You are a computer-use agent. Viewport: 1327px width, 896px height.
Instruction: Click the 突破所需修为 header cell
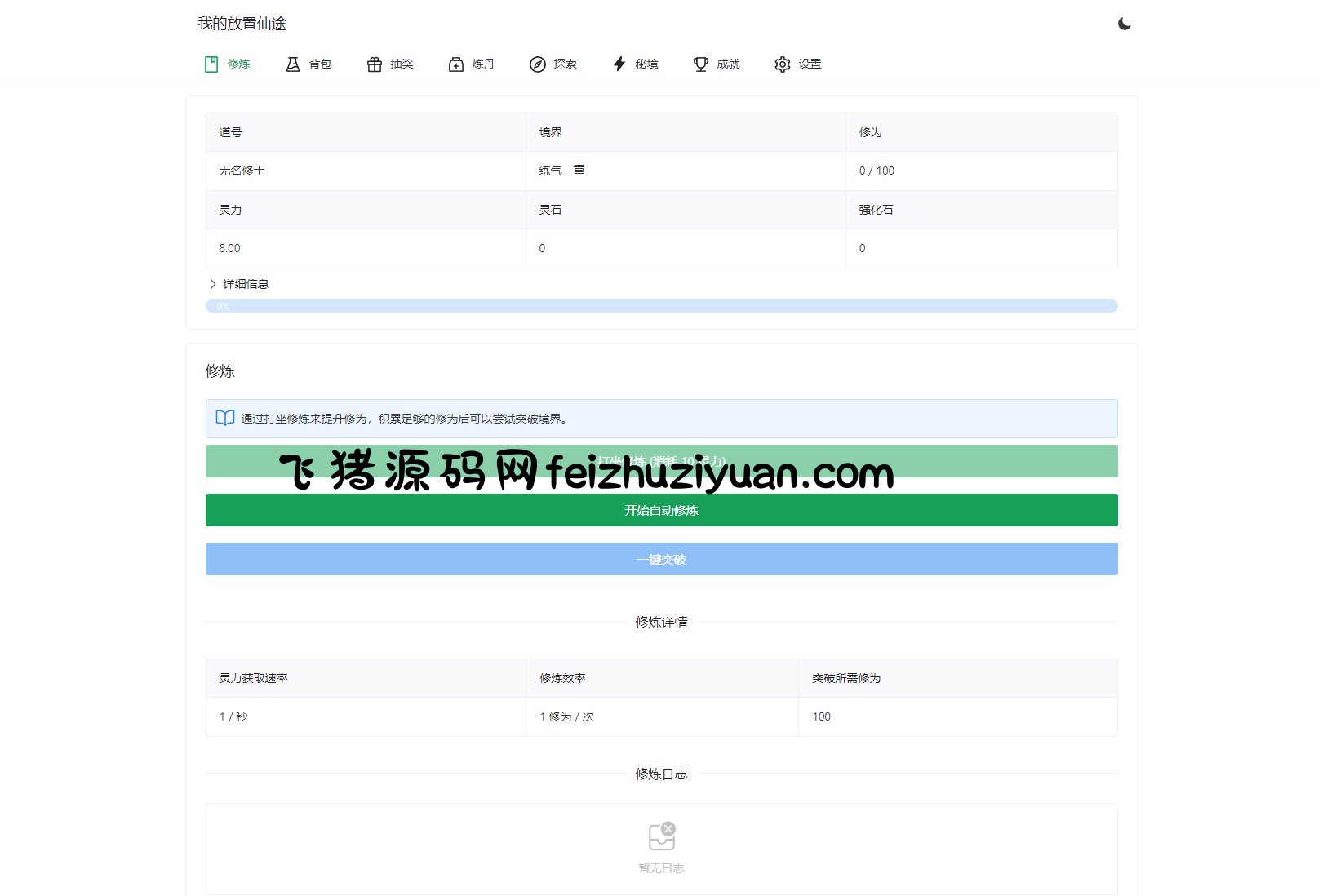coord(958,678)
